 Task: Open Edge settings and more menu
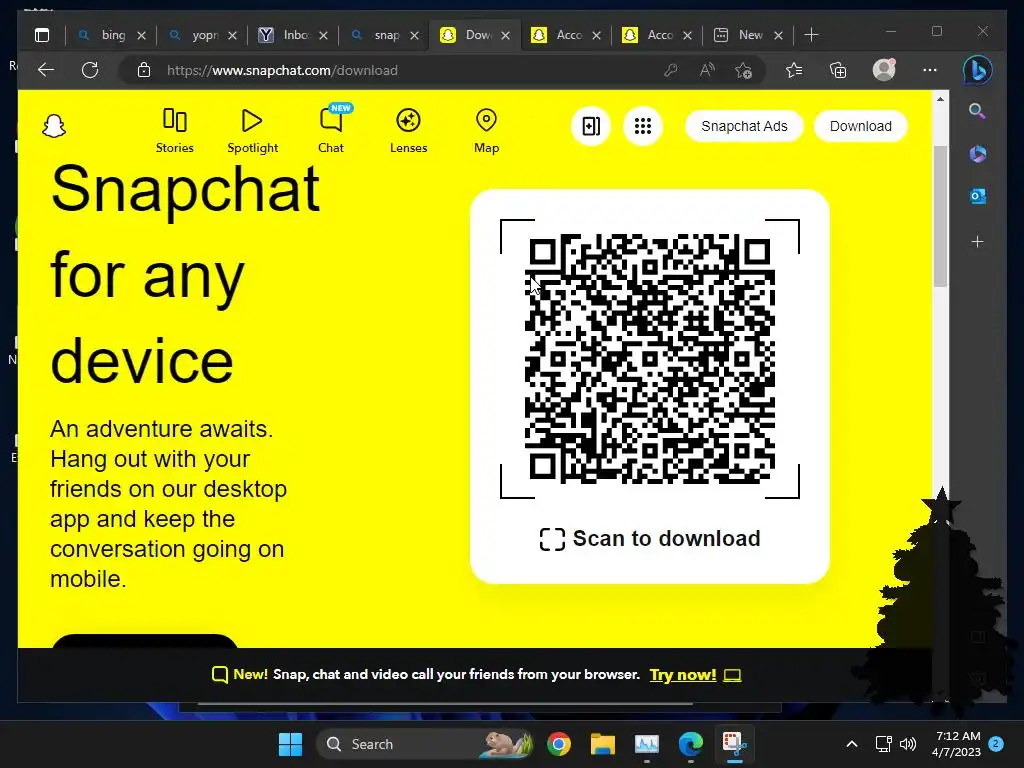(x=930, y=70)
